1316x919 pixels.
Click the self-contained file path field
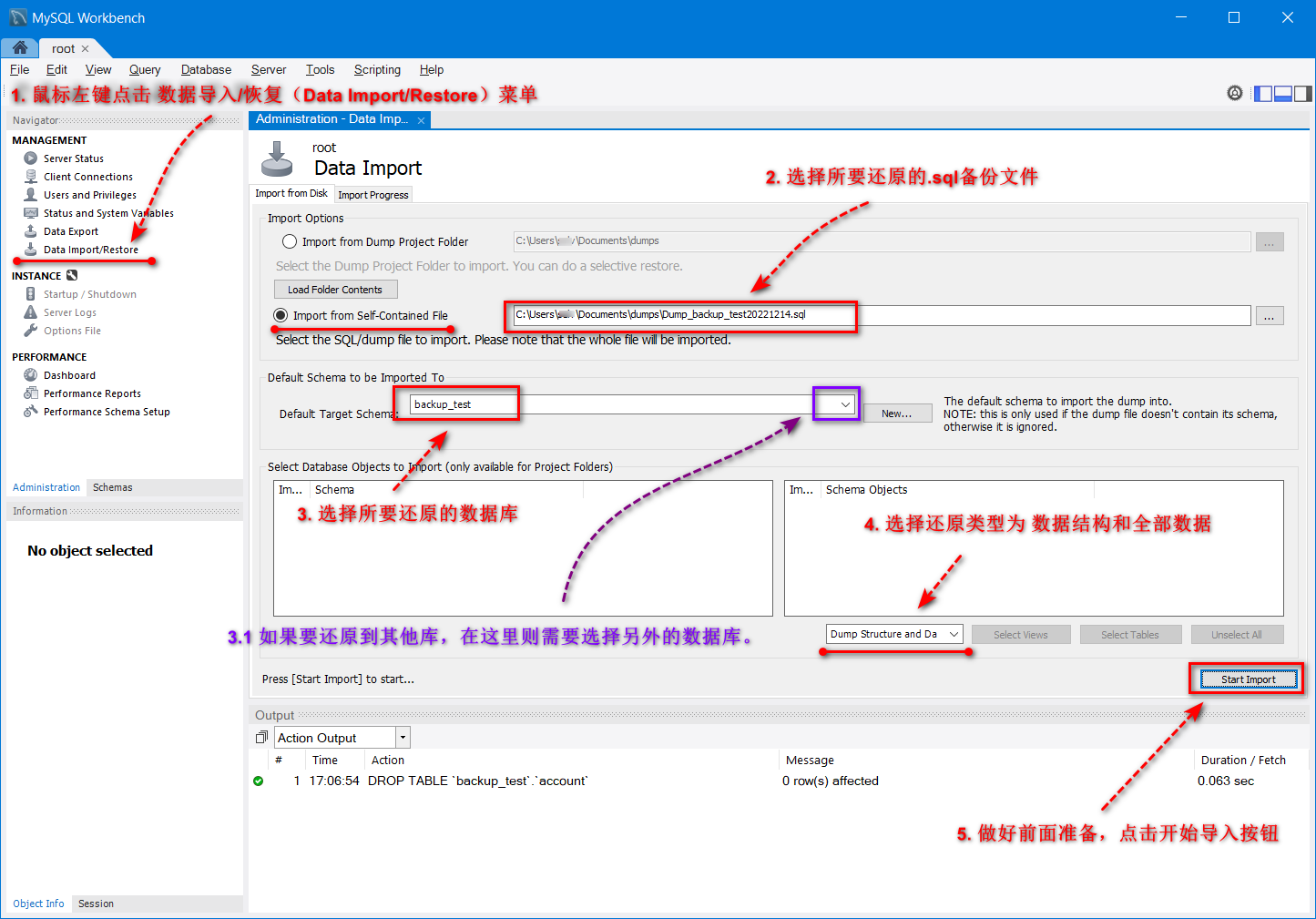[x=882, y=315]
